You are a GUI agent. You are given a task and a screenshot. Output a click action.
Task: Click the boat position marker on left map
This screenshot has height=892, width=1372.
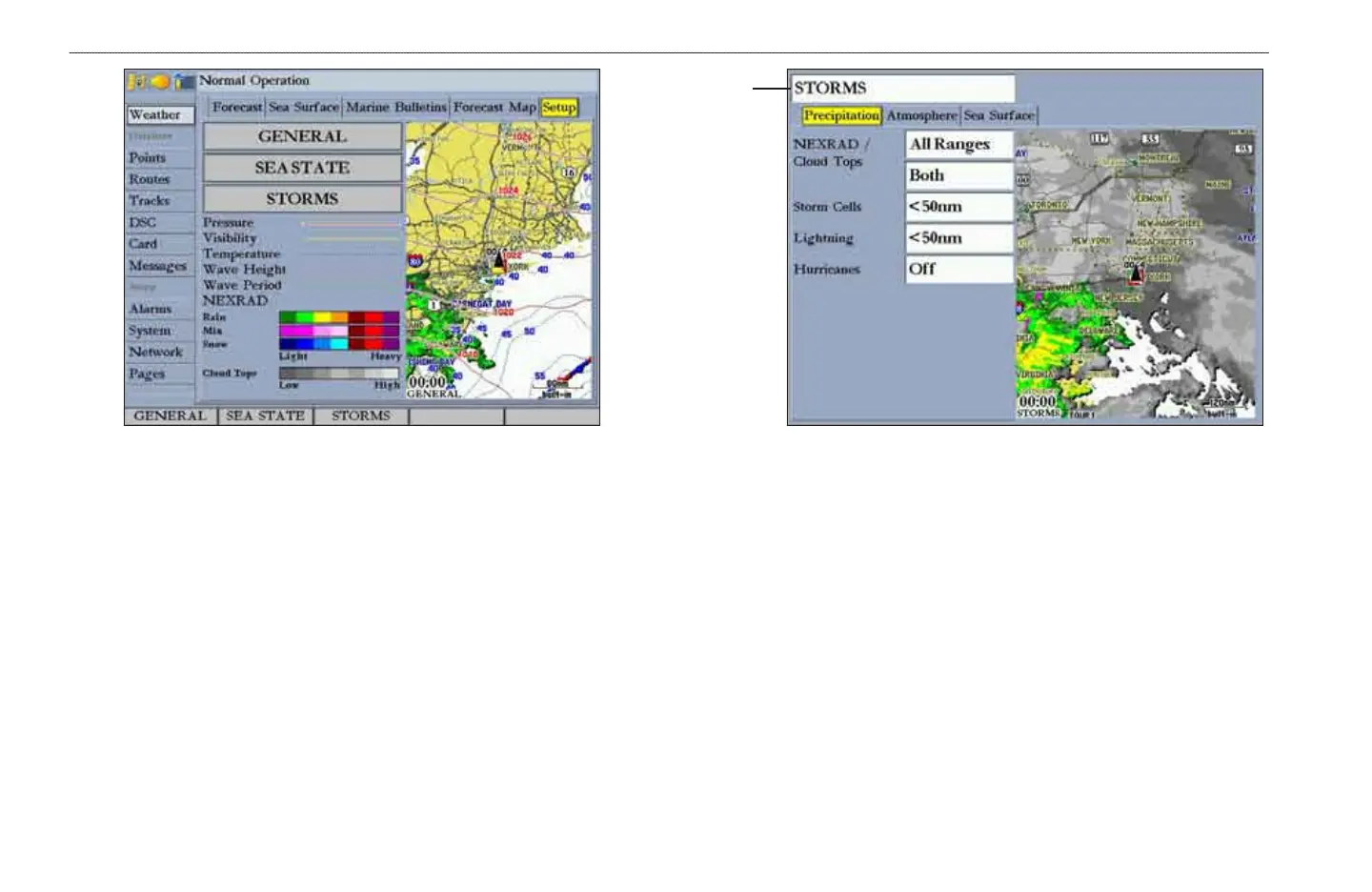pos(498,258)
